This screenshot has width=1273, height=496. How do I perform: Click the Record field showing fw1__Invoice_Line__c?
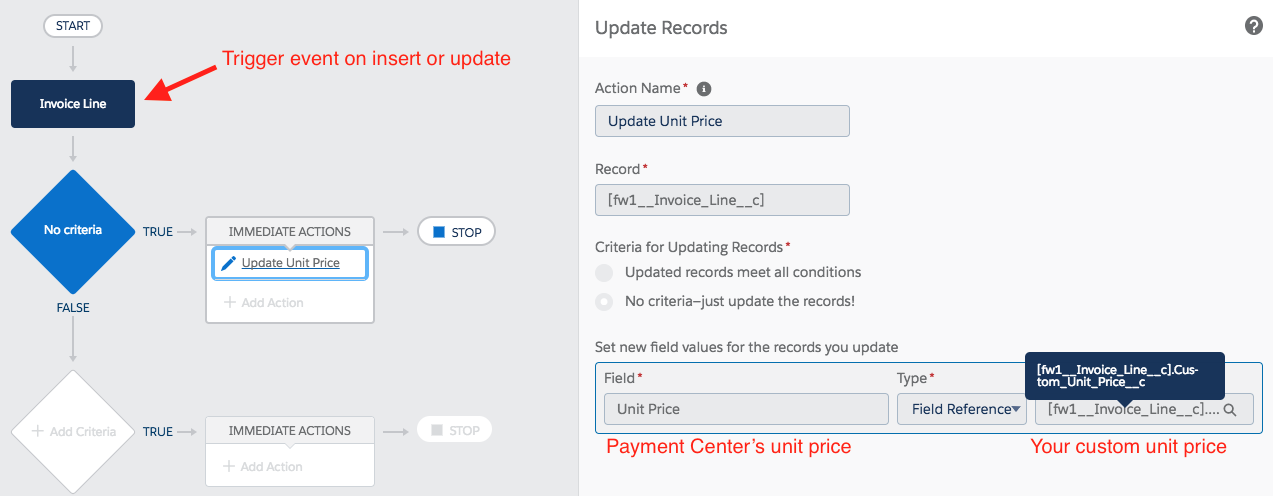[x=721, y=200]
